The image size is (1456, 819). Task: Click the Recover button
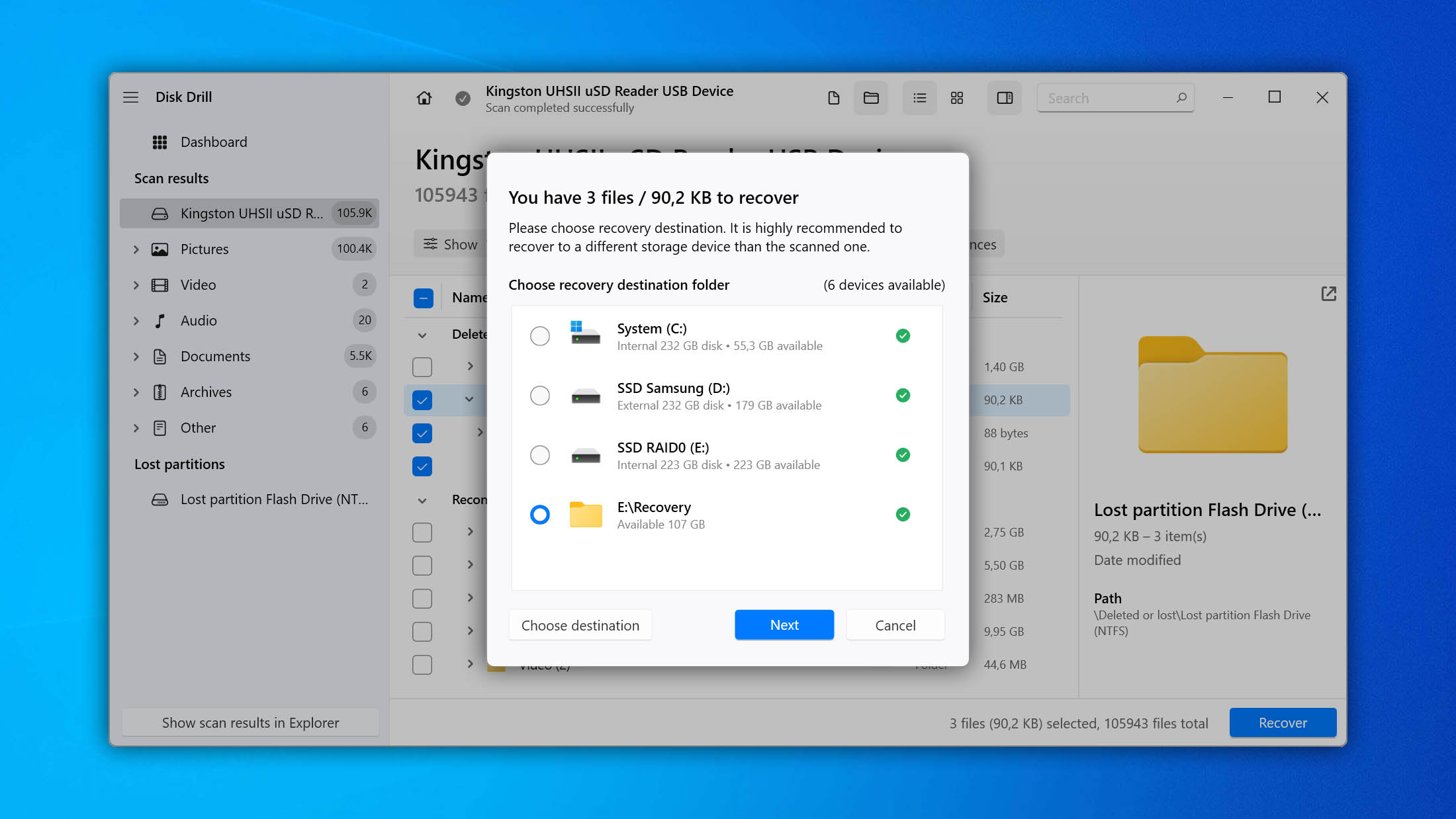coord(1283,723)
